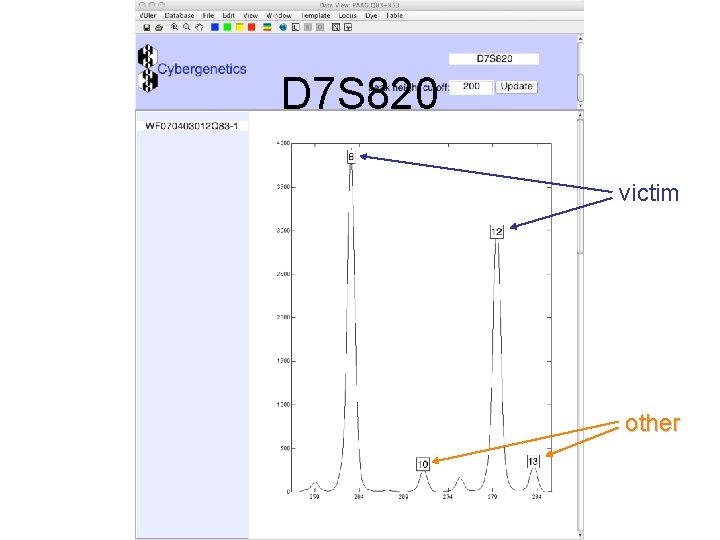This screenshot has width=720, height=540.
Task: Open the Database menu
Action: (x=180, y=16)
